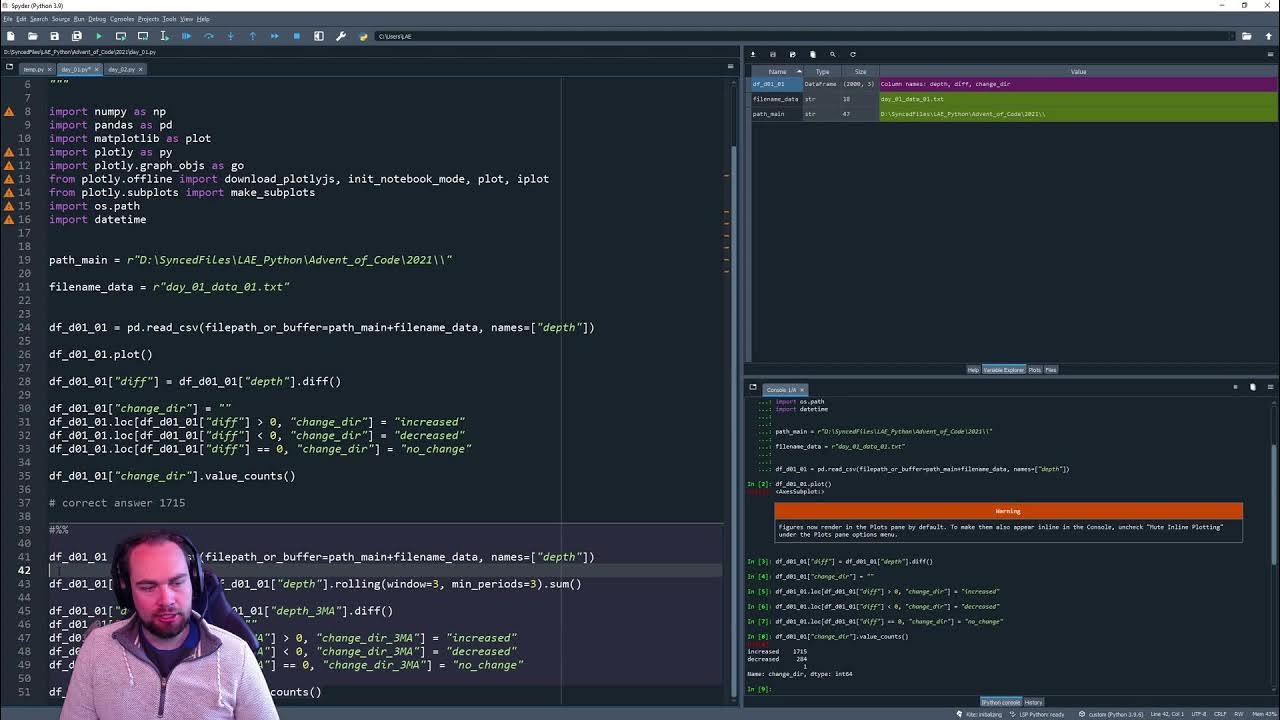The image size is (1280, 720).
Task: Open the Search menu
Action: point(39,19)
